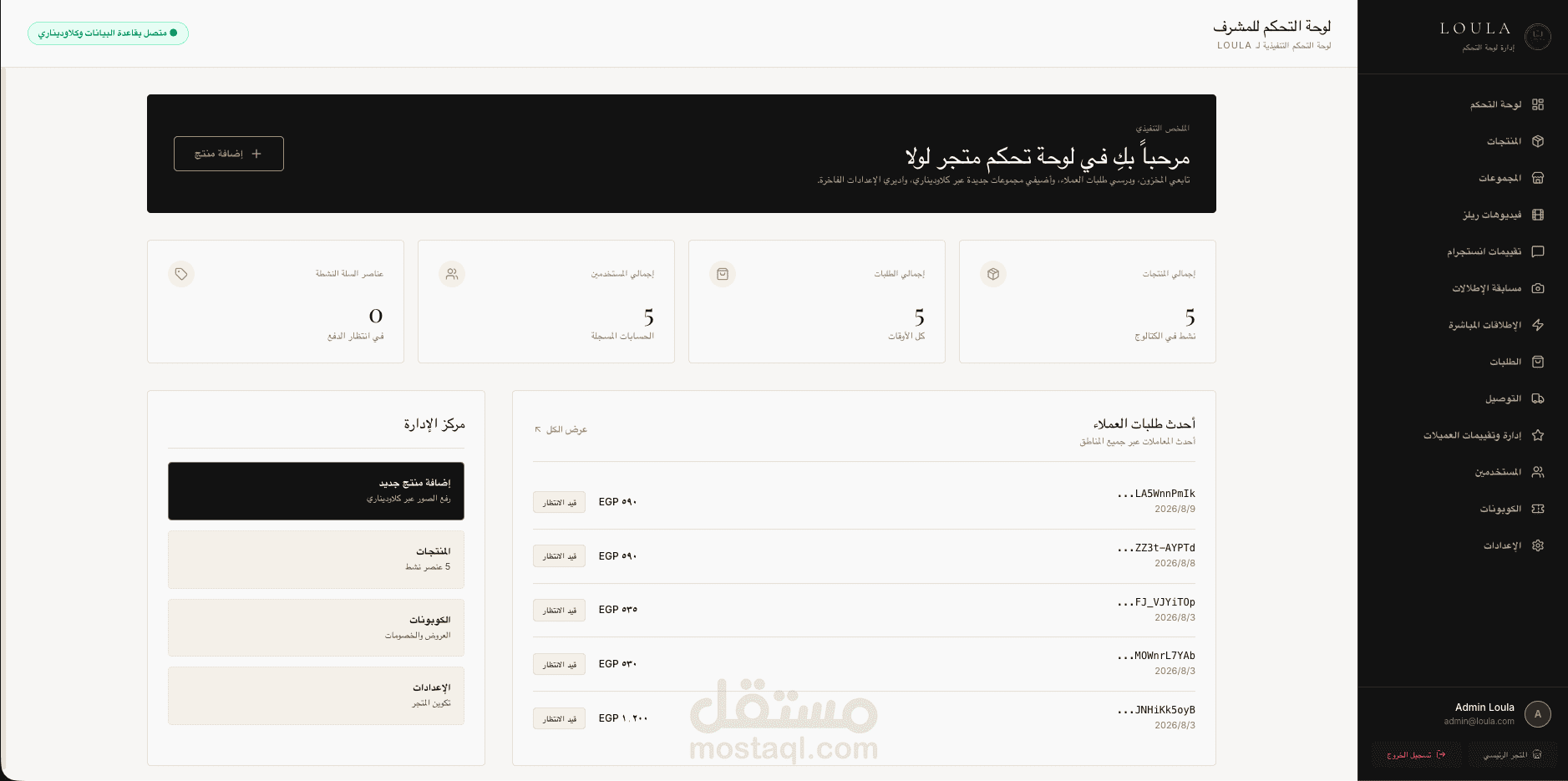Viewport: 1568px width, 781px height.
Task: Click the عرض الكل link for orders
Action: (561, 429)
